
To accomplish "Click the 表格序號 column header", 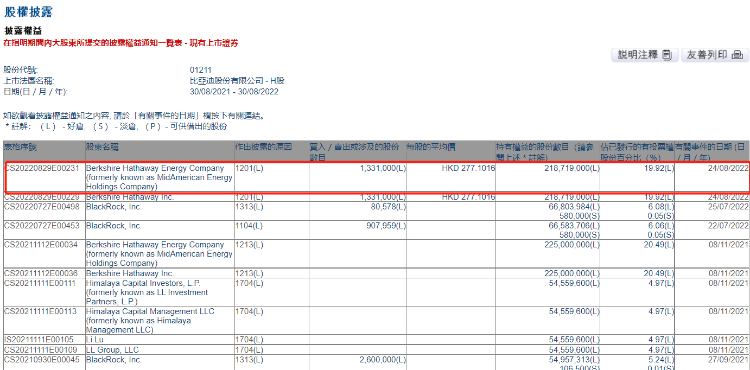I will 20,144.
